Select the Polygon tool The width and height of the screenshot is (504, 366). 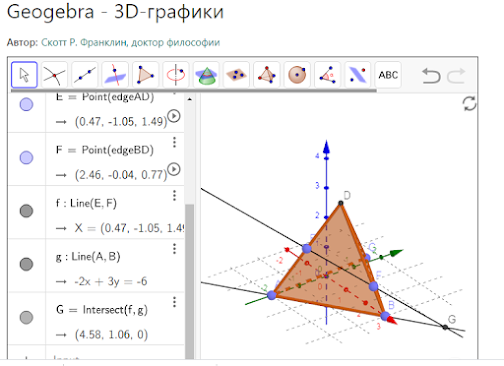[145, 75]
